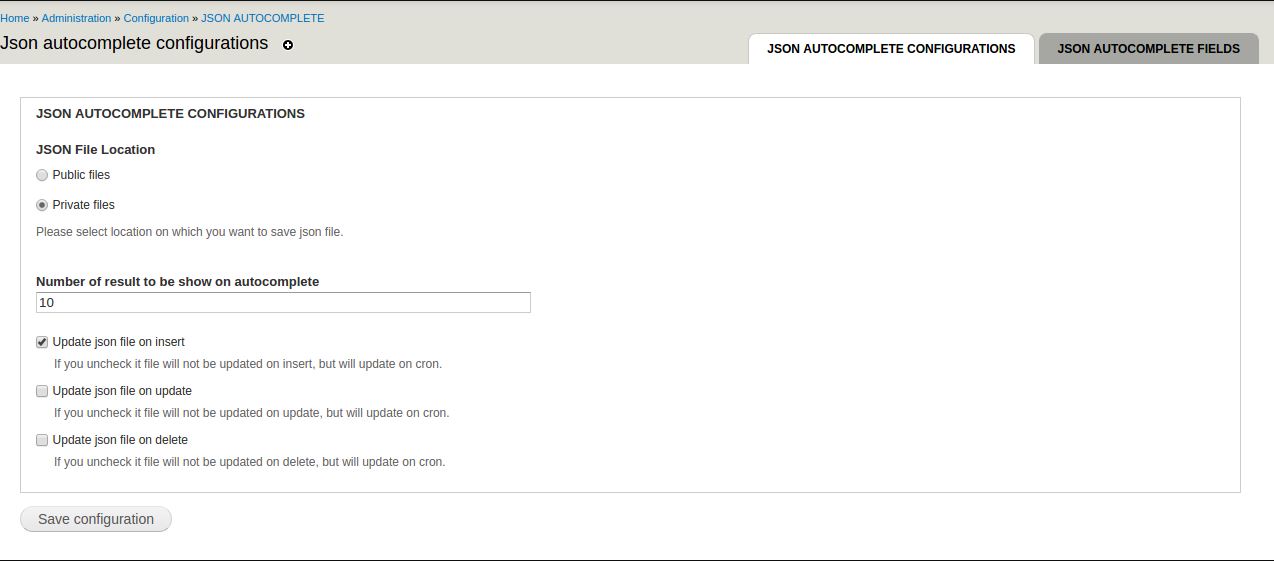1274x561 pixels.
Task: Open the JSON Autocomplete Configurations tab
Action: click(890, 48)
